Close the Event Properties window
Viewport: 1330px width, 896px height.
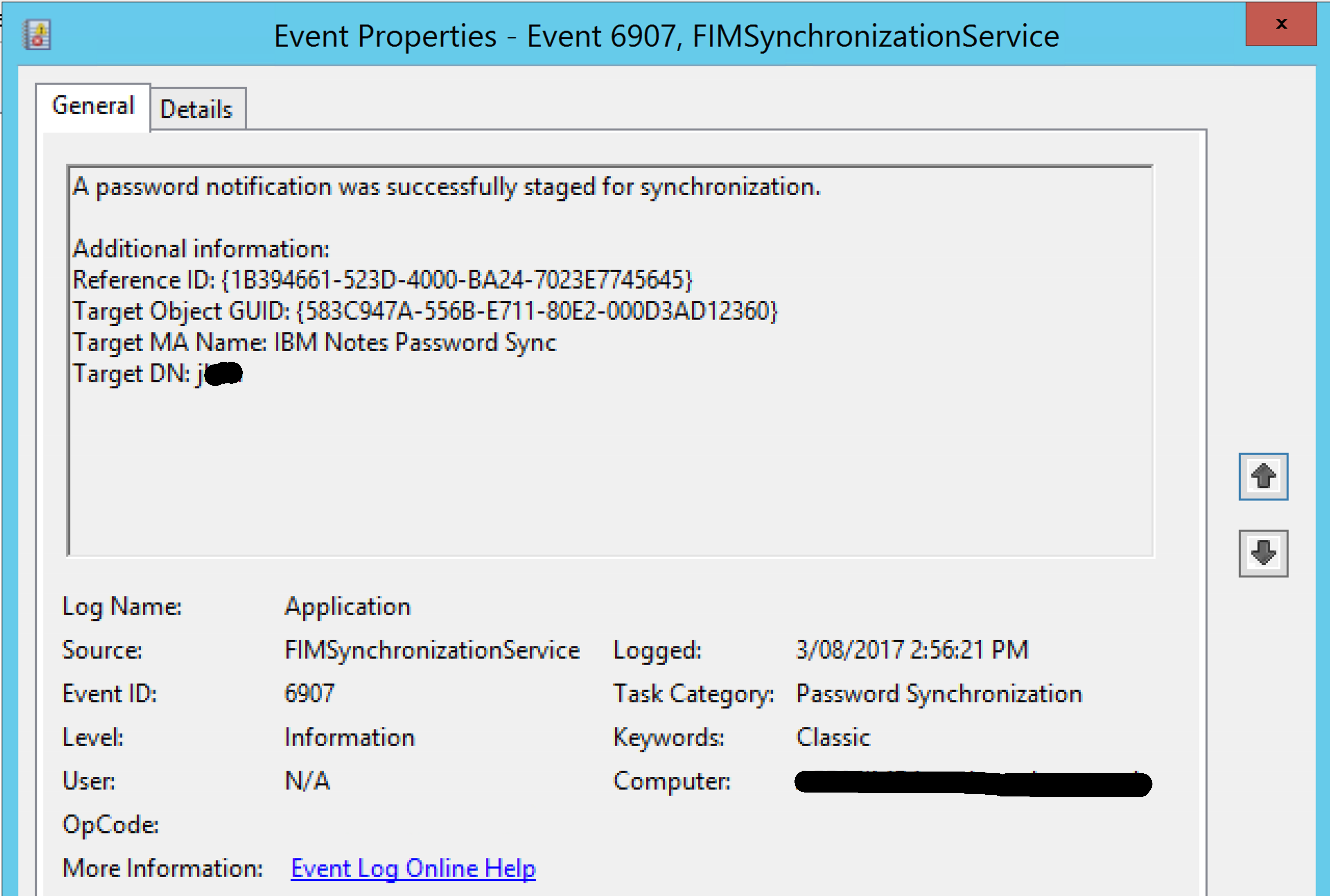pyautogui.click(x=1281, y=24)
